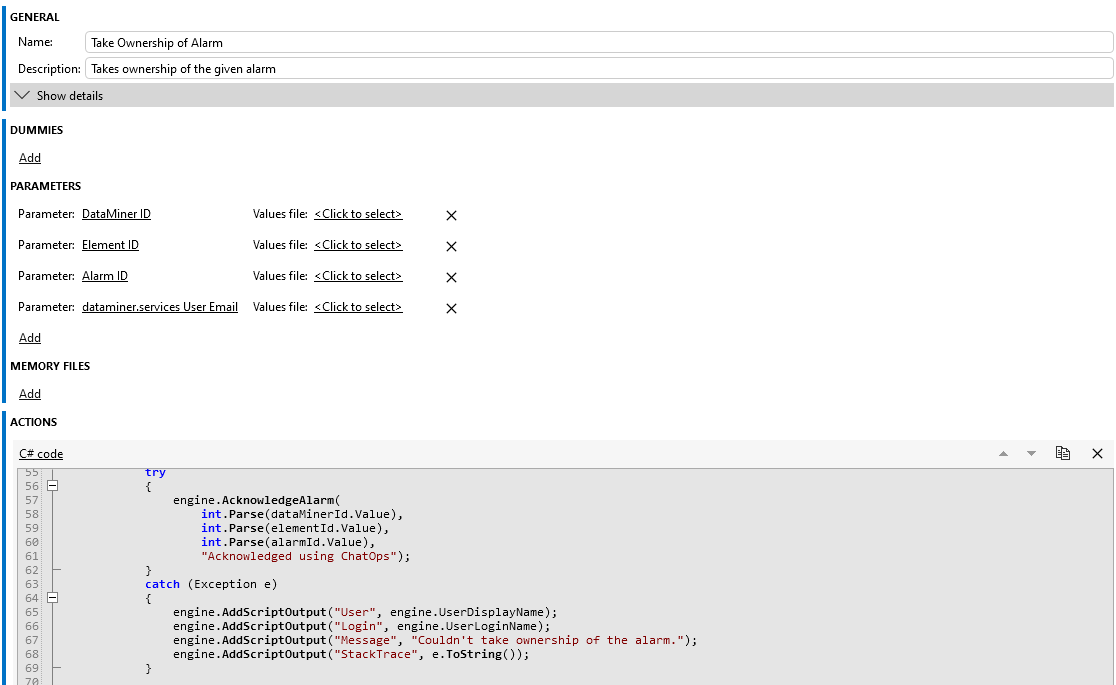Edit the script Description field
This screenshot has height=685, width=1116.
click(x=599, y=69)
